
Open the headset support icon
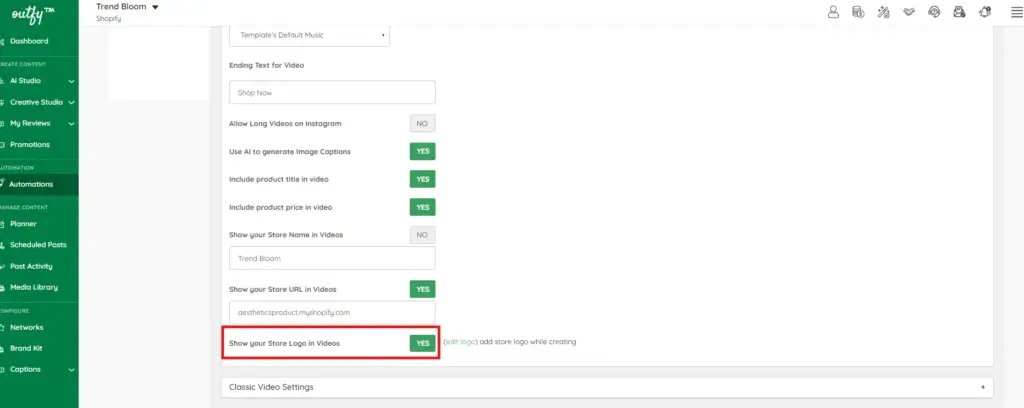[934, 12]
